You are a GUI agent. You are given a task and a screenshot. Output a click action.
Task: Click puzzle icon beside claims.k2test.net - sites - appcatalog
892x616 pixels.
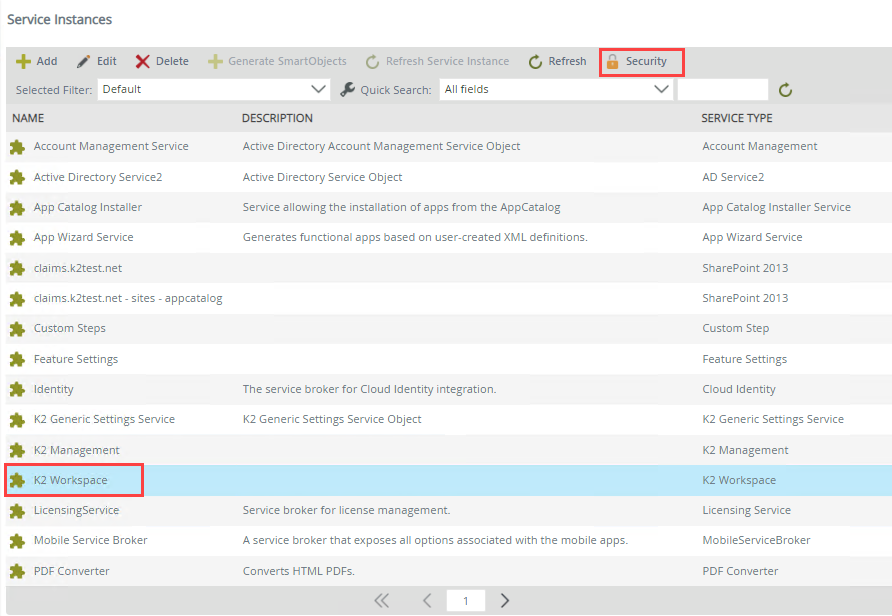(17, 299)
